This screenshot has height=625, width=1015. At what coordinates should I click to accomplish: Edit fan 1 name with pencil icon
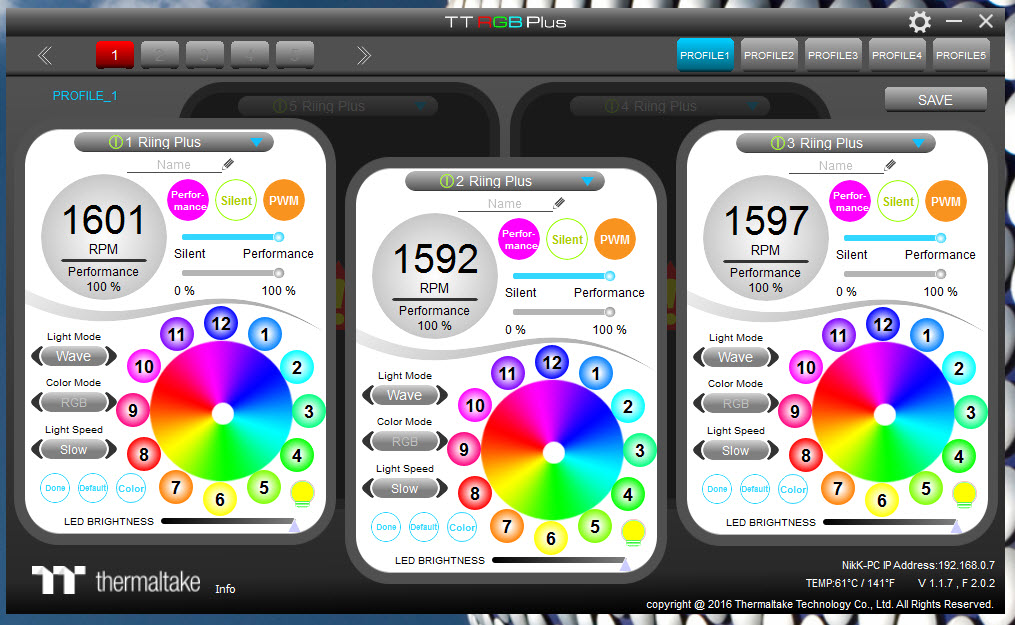(x=229, y=164)
